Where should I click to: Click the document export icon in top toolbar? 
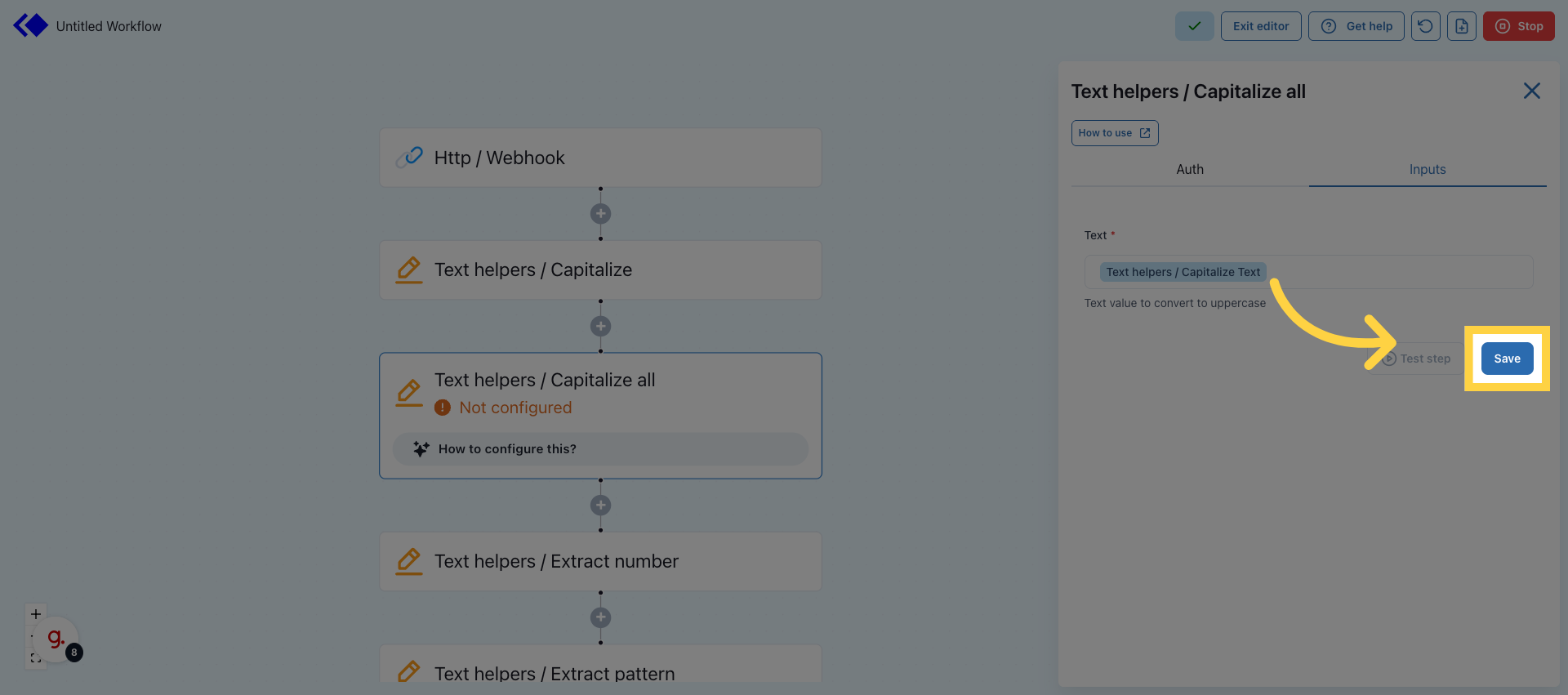pos(1461,26)
